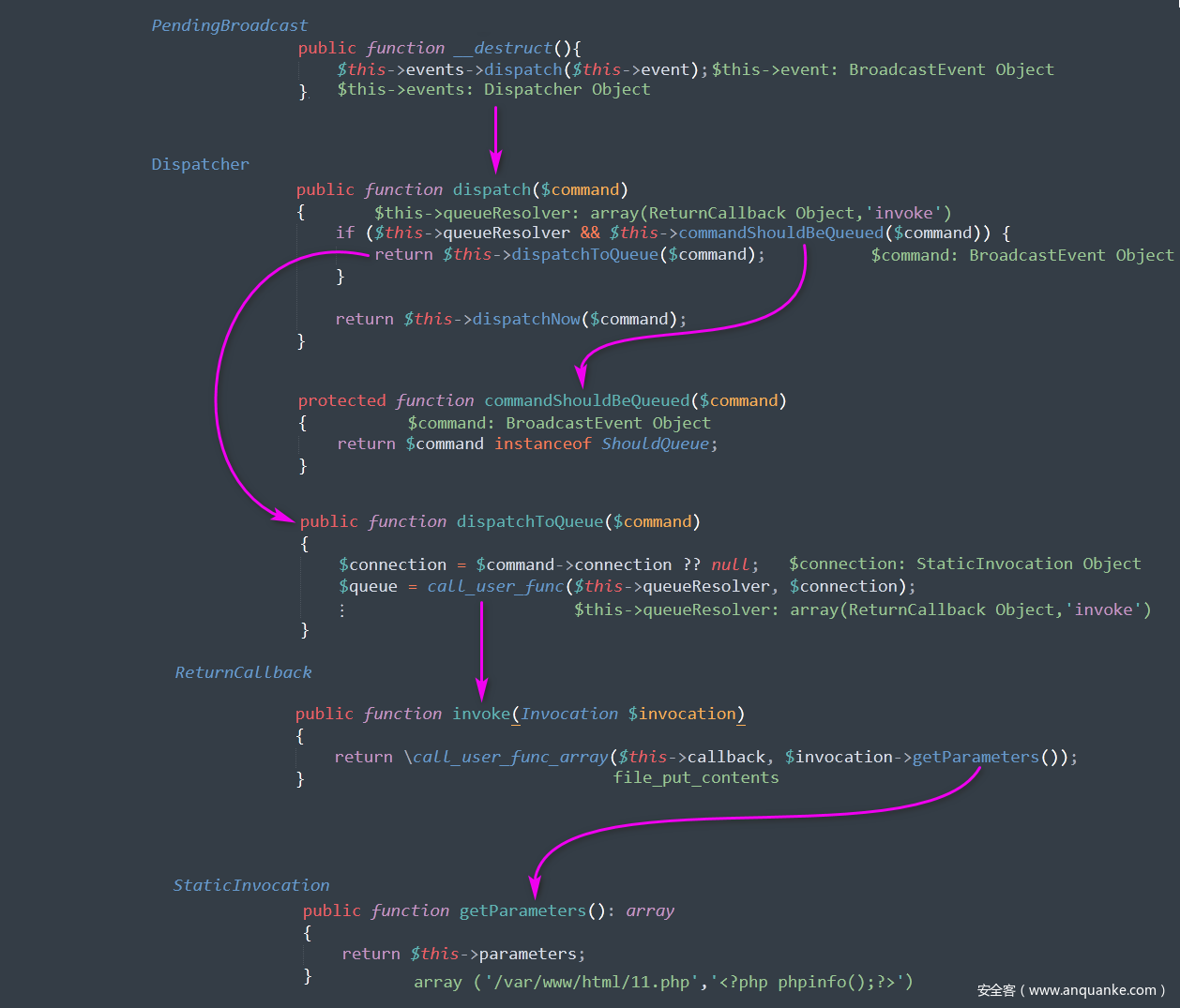
Task: Click the ReturnCallback class label
Action: 243,672
